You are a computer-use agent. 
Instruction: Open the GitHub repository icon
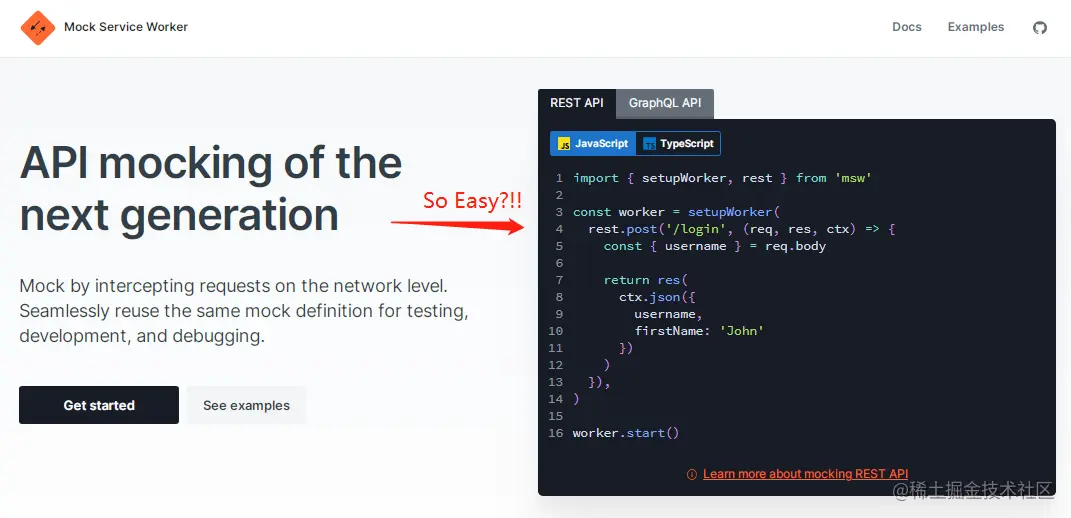tap(1040, 27)
